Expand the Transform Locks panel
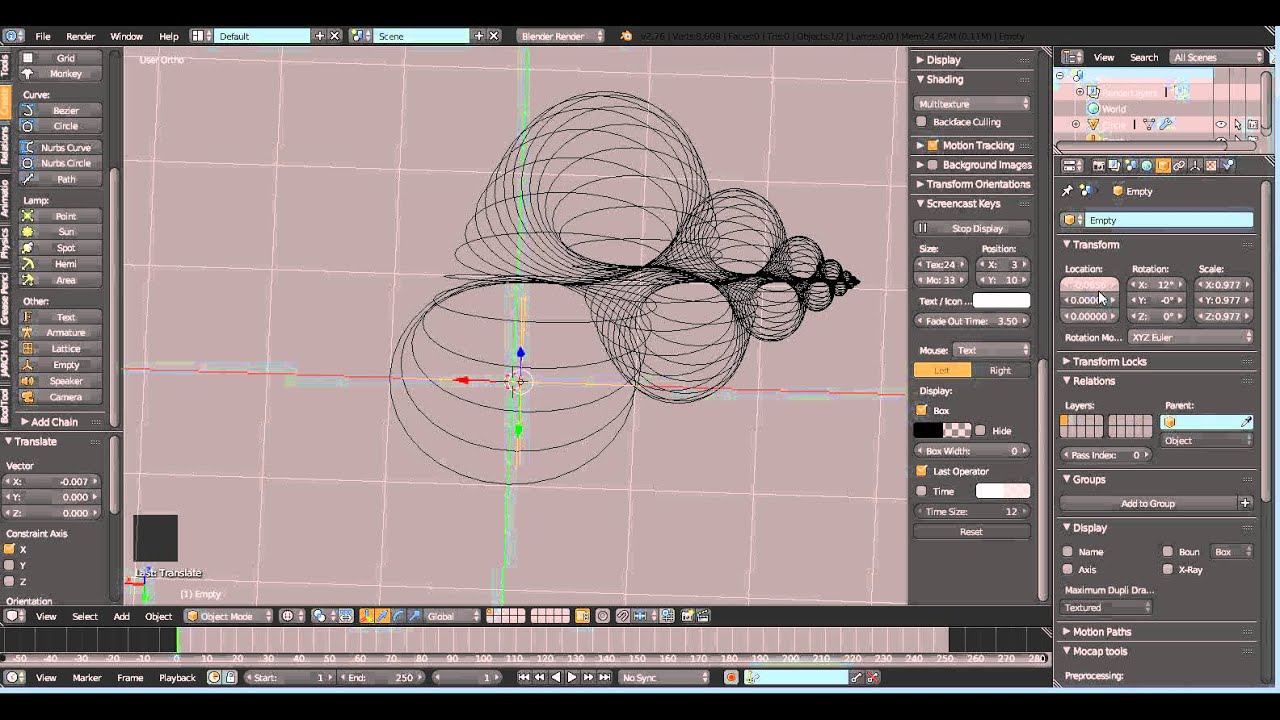 coord(1109,361)
